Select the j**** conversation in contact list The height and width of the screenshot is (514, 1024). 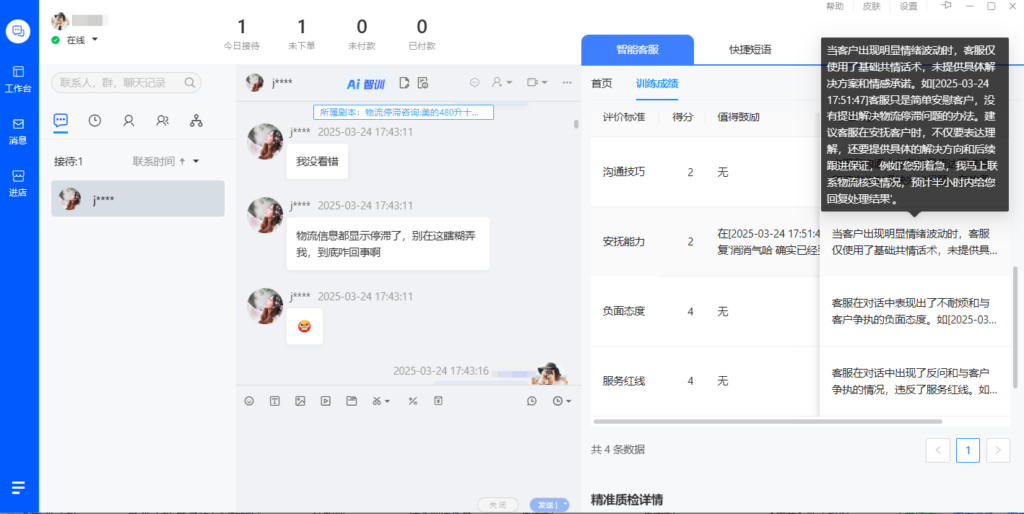[x=138, y=199]
